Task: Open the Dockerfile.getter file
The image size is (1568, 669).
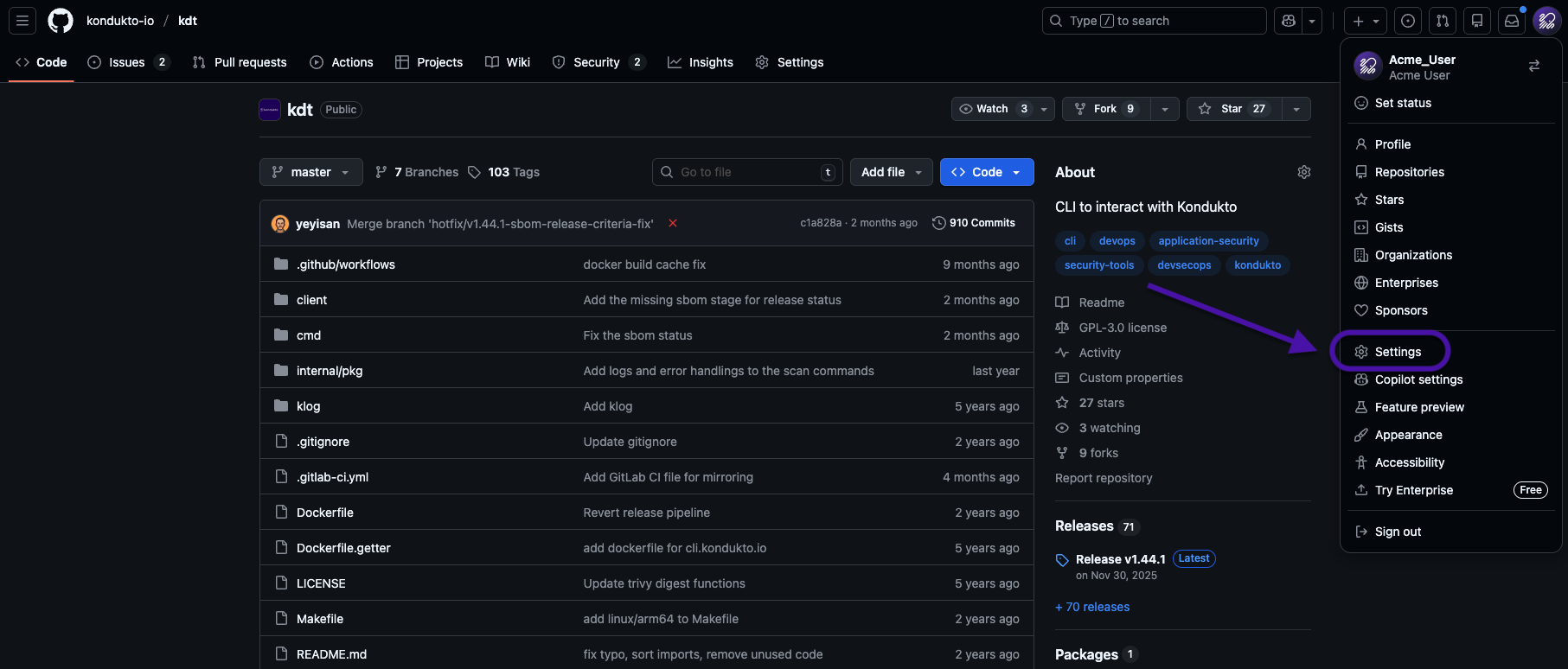Action: coord(343,548)
